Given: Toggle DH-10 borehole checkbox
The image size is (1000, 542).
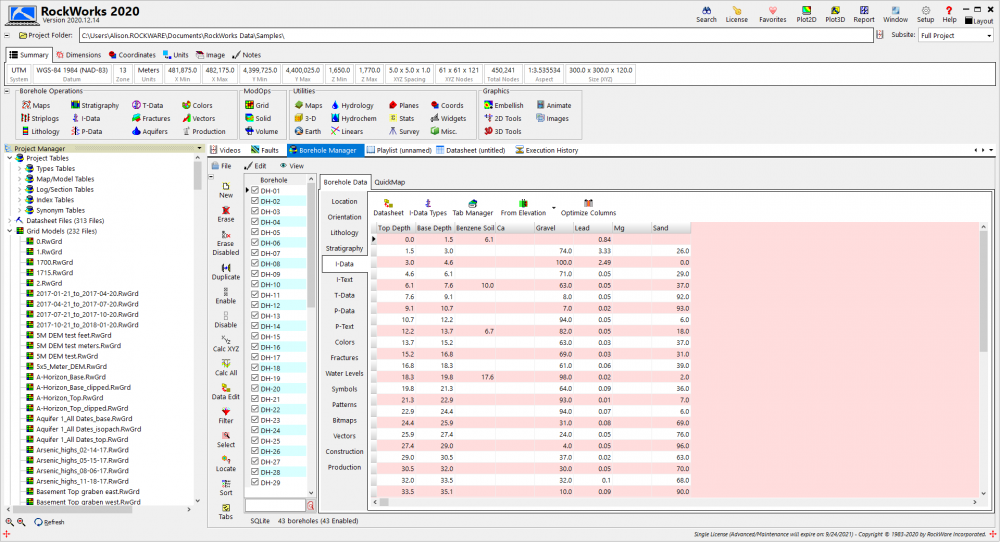Looking at the screenshot, I should (255, 284).
